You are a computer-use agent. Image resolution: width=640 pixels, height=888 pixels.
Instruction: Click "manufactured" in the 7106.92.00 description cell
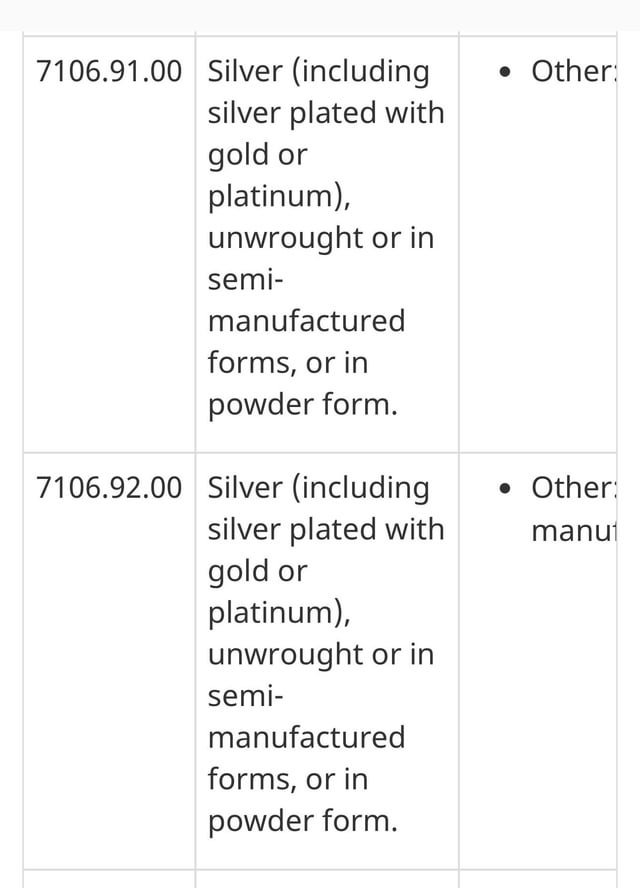click(x=306, y=737)
